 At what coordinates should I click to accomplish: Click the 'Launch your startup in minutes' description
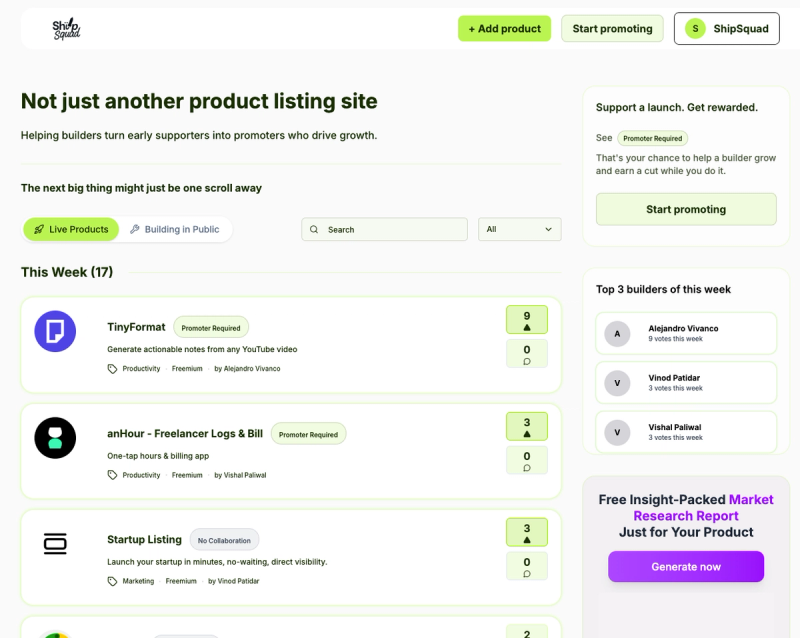pos(217,562)
